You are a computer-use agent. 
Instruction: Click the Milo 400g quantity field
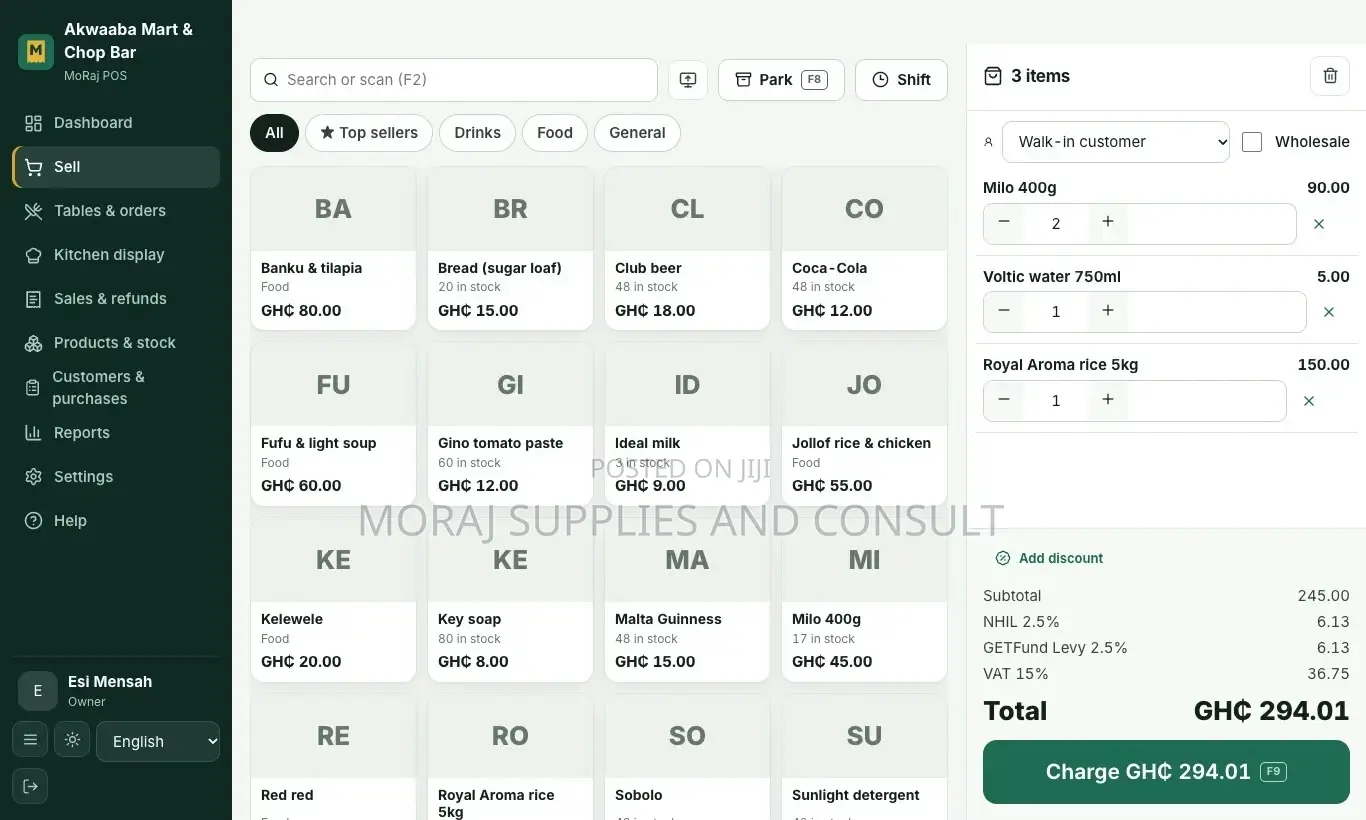[1056, 224]
